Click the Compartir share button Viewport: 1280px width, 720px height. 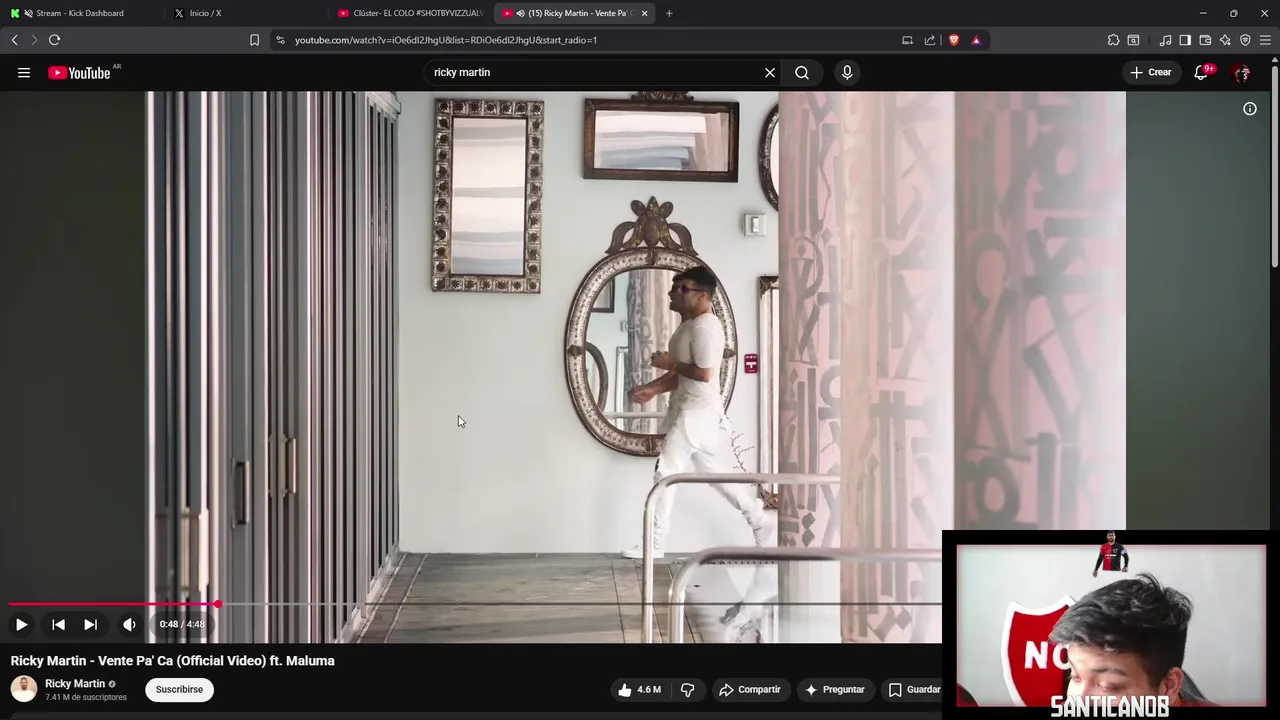(x=750, y=689)
